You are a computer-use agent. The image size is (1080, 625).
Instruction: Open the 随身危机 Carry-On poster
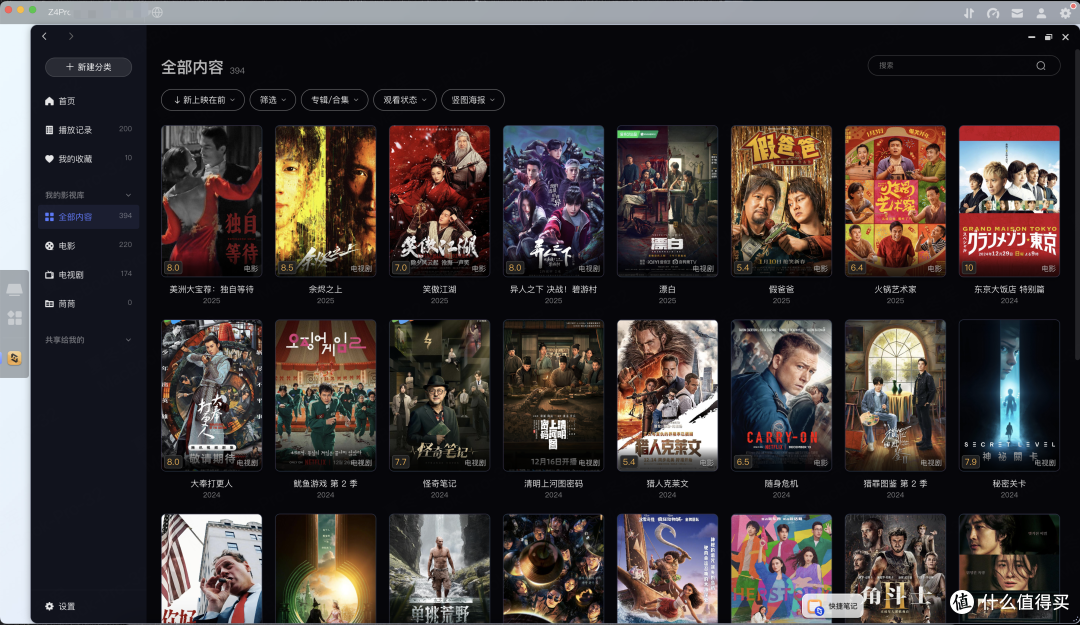coord(782,396)
